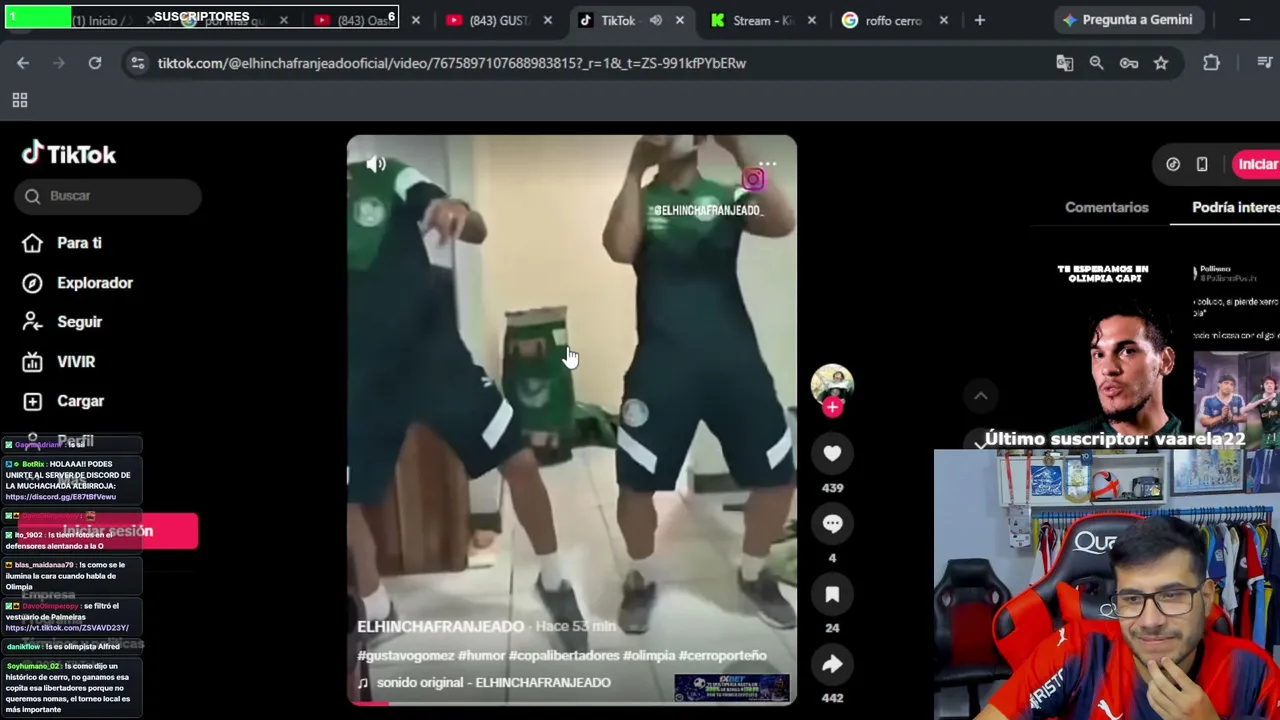Close the Stream Kick browser tab
This screenshot has height=720, width=1280.
[811, 20]
